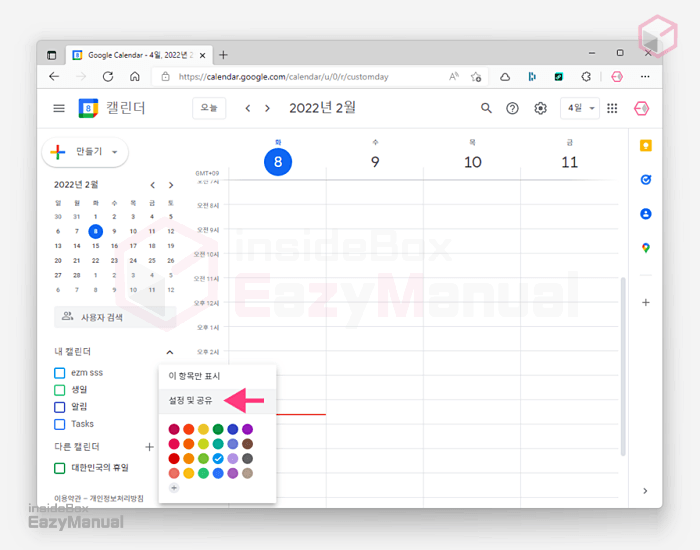Select 이 항목만 표시 menu item
The height and width of the screenshot is (550, 700).
pyautogui.click(x=217, y=376)
